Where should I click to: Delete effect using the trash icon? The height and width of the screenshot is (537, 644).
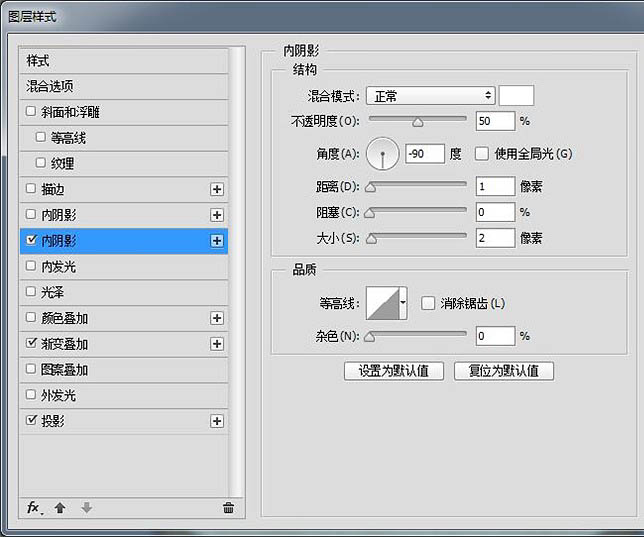click(x=228, y=508)
